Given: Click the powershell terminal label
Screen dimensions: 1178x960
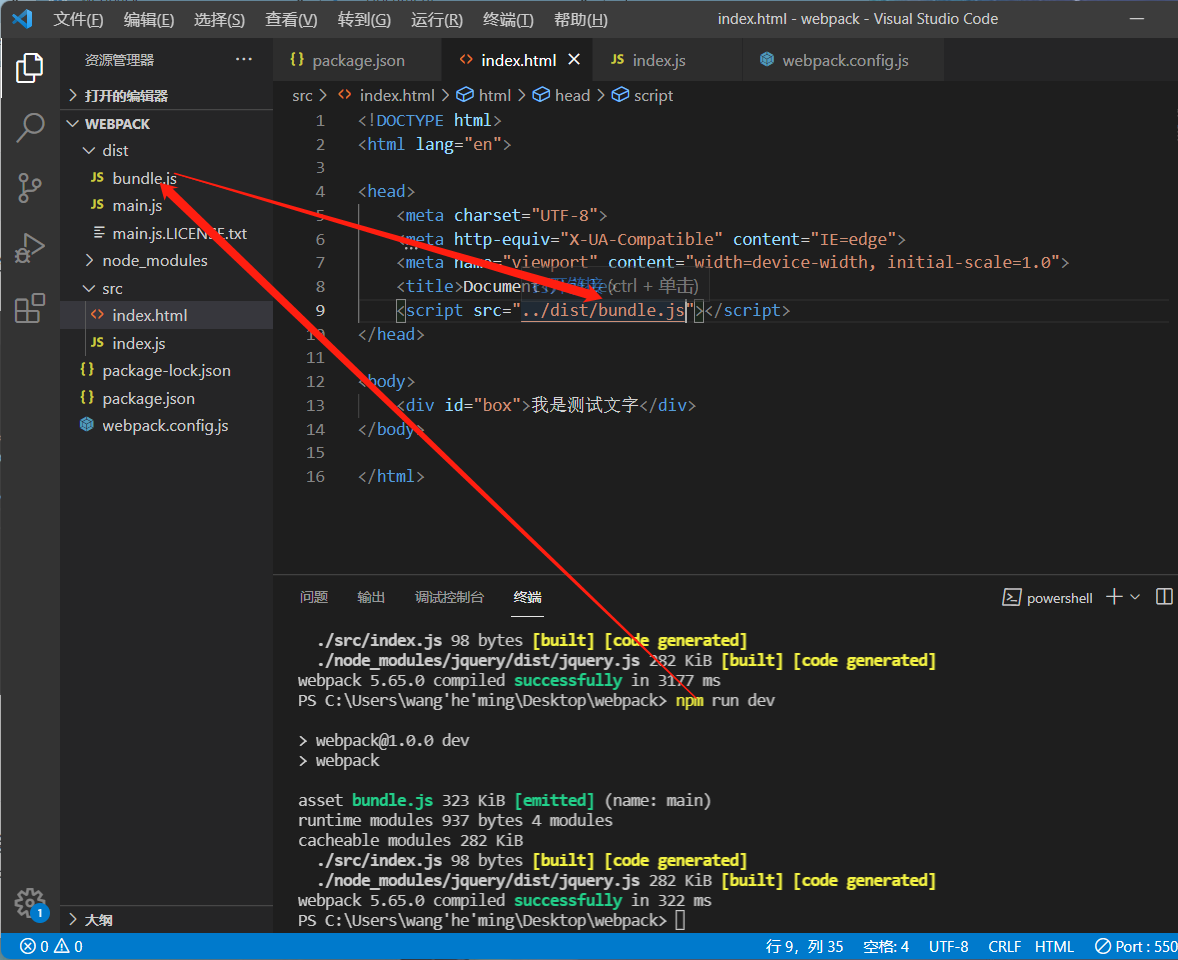Looking at the screenshot, I should click(1047, 598).
